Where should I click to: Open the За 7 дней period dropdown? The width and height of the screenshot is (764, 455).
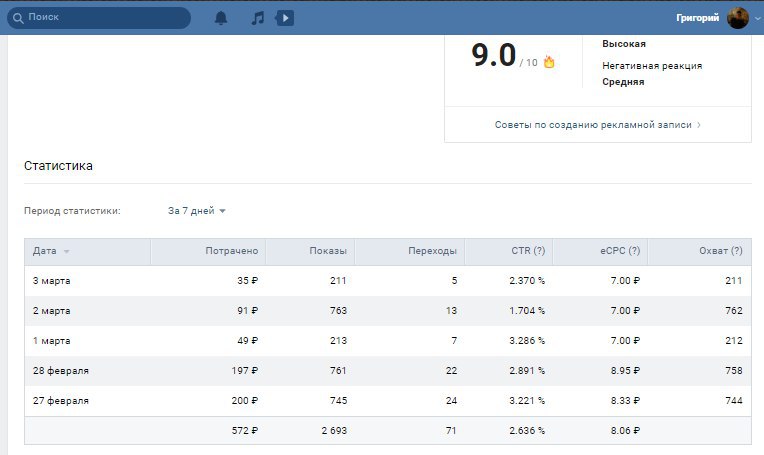[x=196, y=211]
